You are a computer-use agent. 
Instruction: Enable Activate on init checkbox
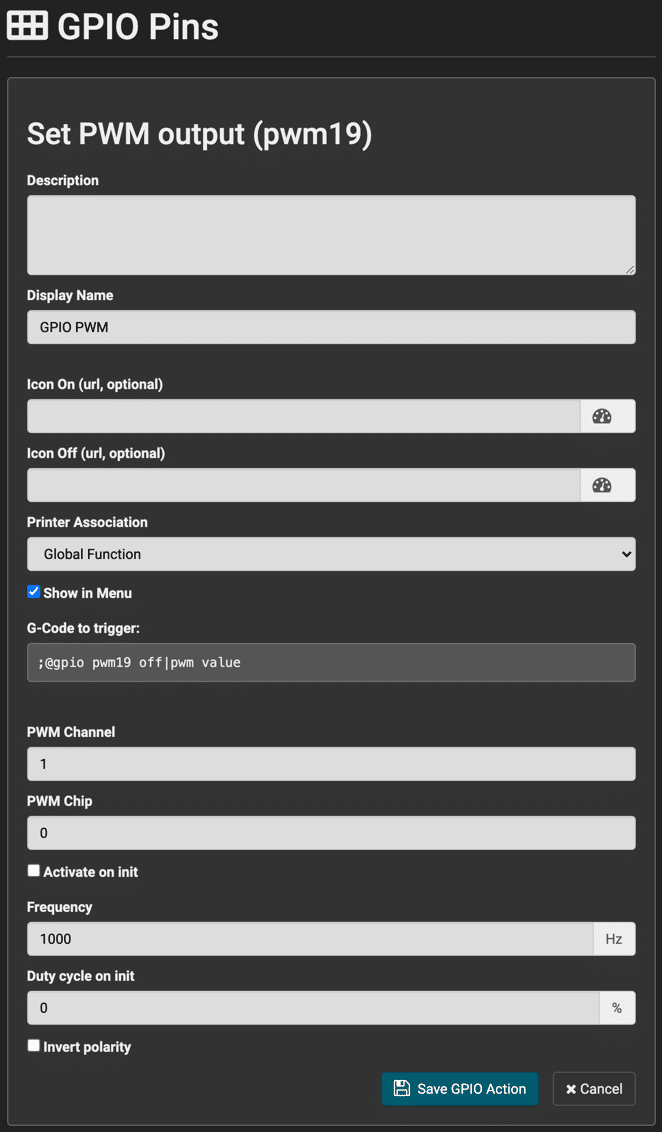pos(33,871)
